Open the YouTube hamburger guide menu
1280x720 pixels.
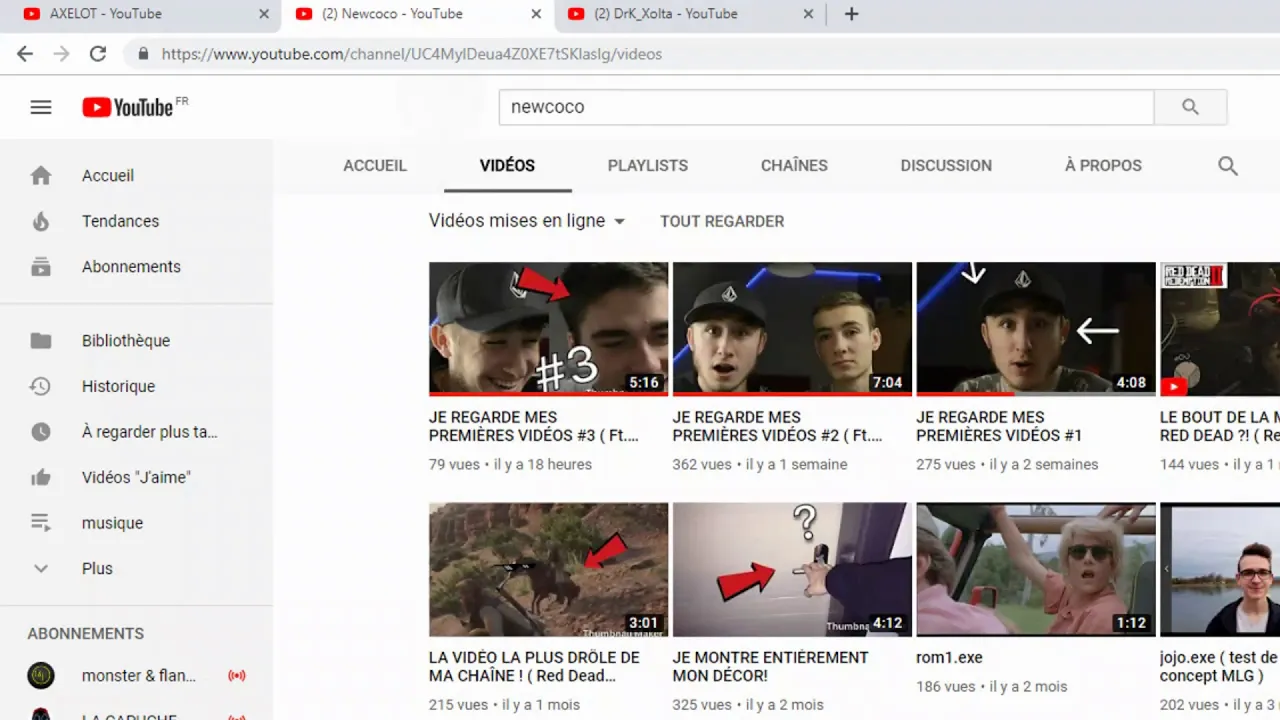[41, 107]
